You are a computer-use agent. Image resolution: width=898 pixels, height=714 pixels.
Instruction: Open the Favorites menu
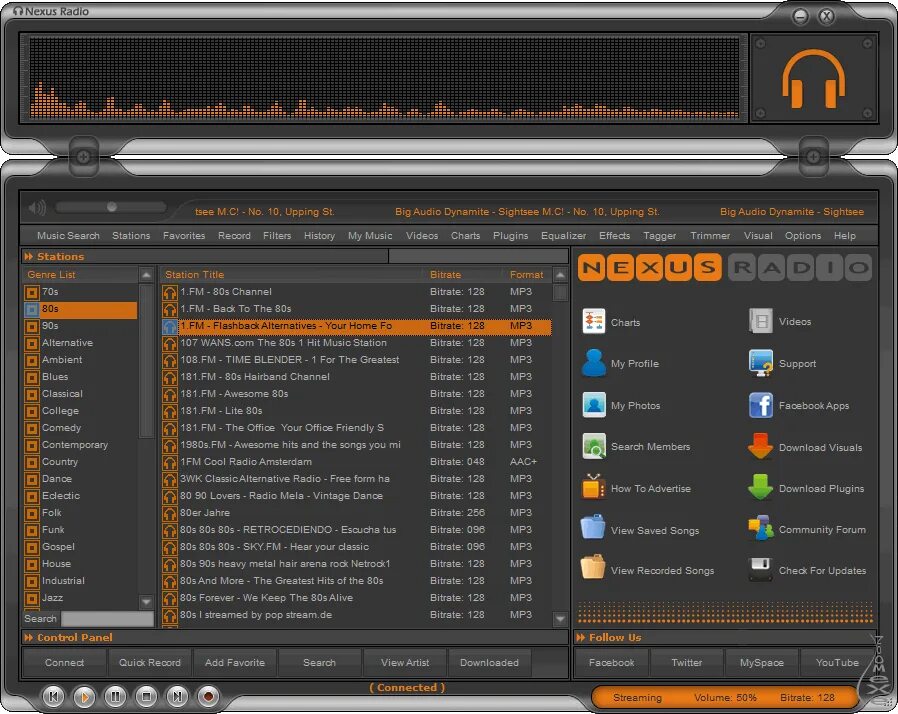[x=184, y=235]
